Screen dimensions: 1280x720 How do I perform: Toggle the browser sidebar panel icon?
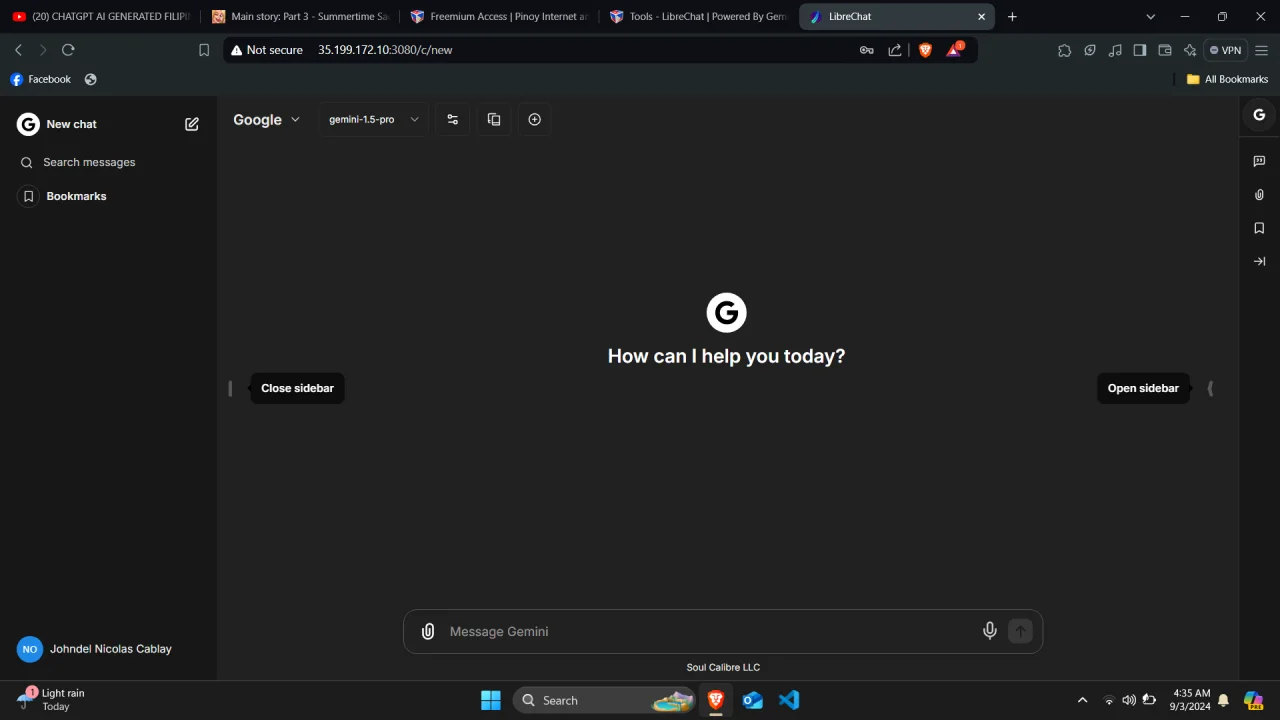pos(1140,50)
